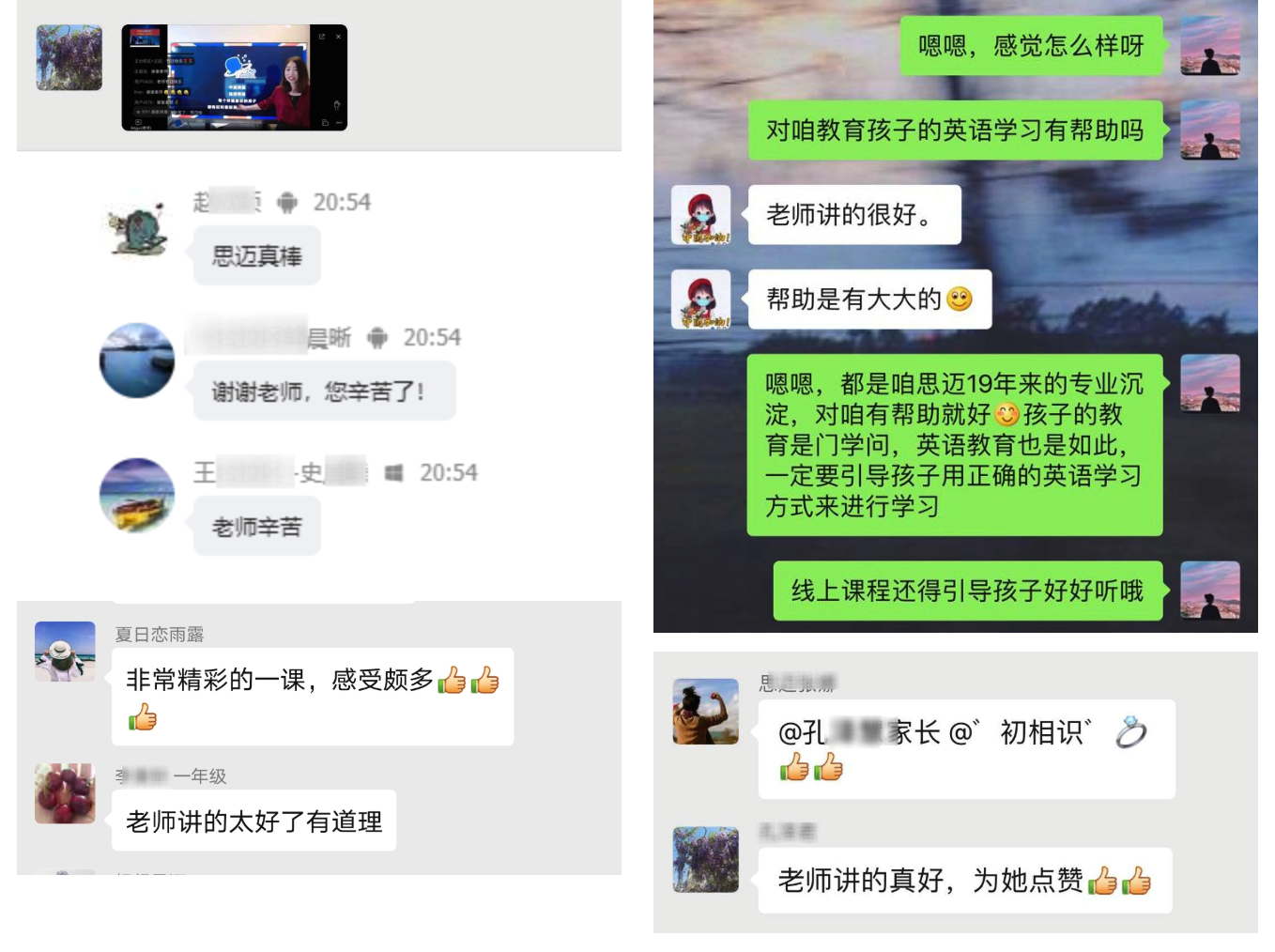Click the Android icon next to 晨晰
The image size is (1275, 952).
377,338
